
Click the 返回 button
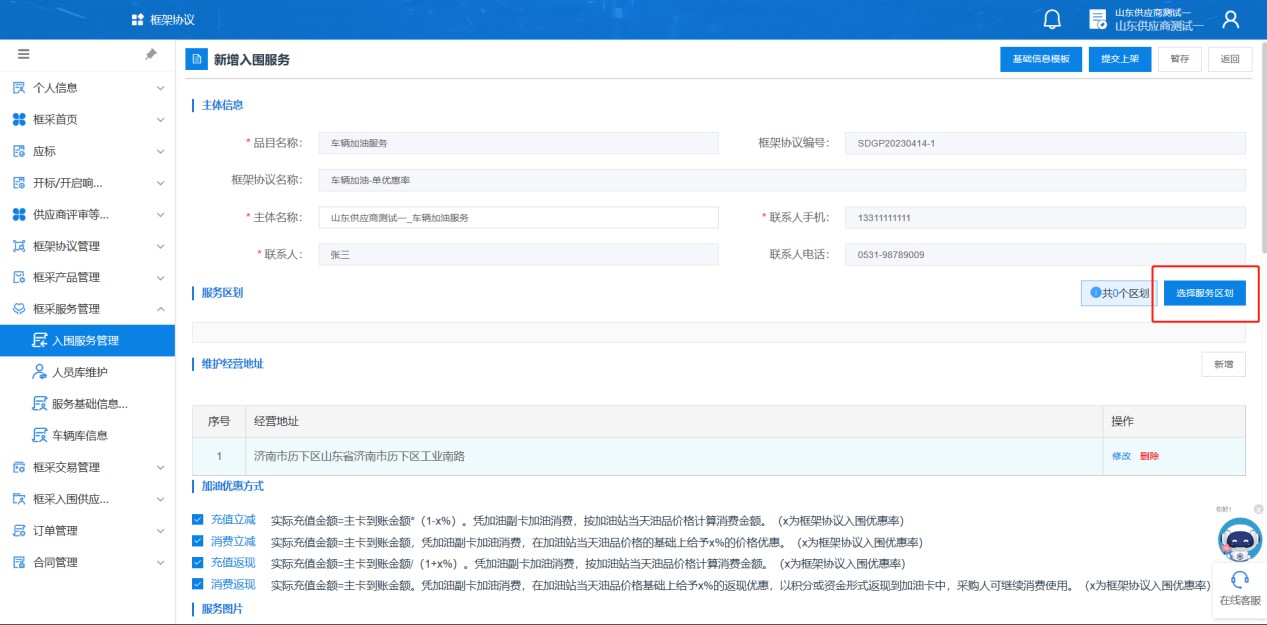pos(1230,60)
